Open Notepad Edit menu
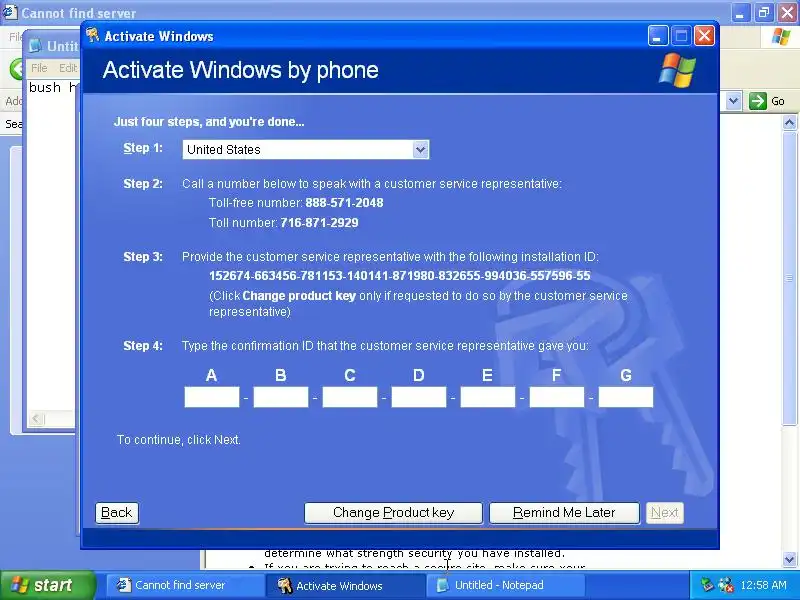 68,68
